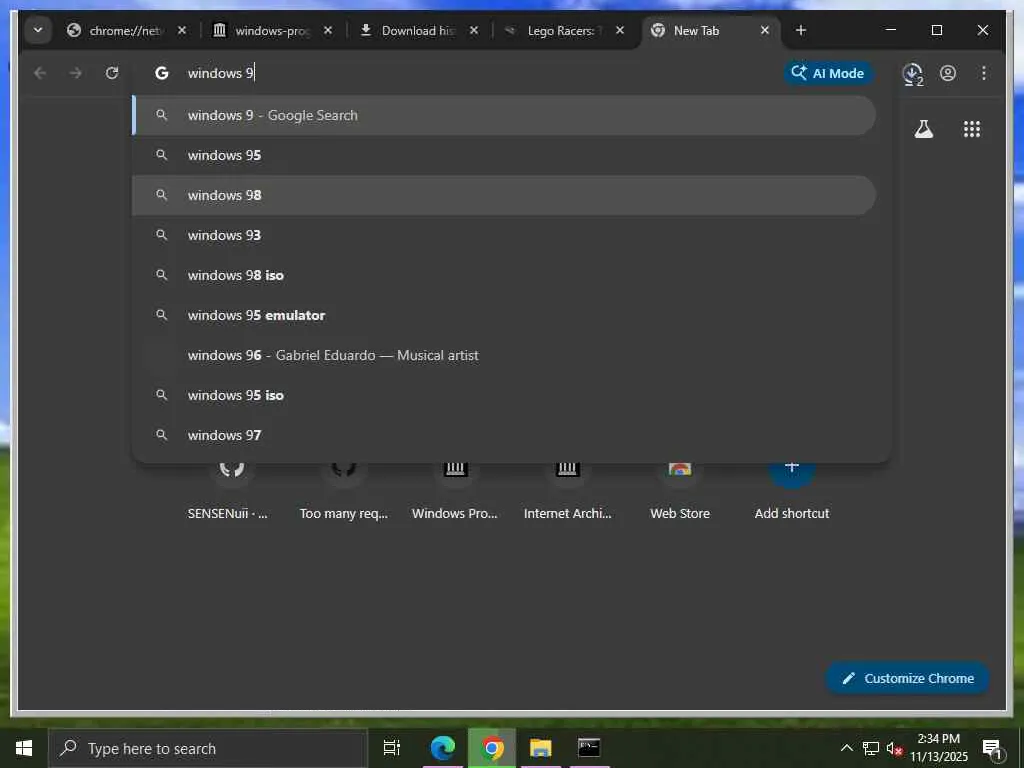Viewport: 1024px width, 768px height.
Task: Go forward to next page
Action: [76, 73]
